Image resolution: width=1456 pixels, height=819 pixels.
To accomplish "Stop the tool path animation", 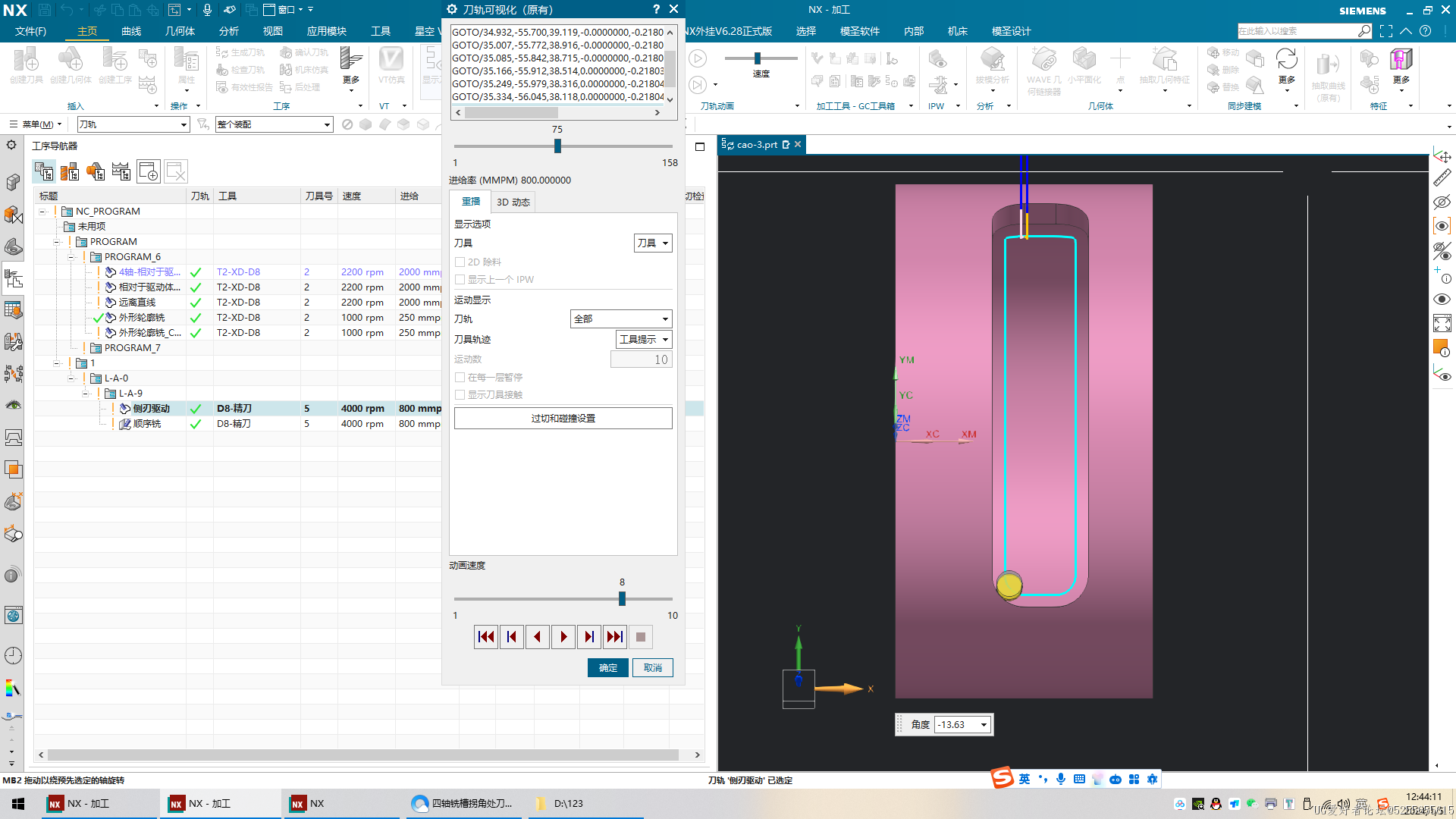I will 641,637.
